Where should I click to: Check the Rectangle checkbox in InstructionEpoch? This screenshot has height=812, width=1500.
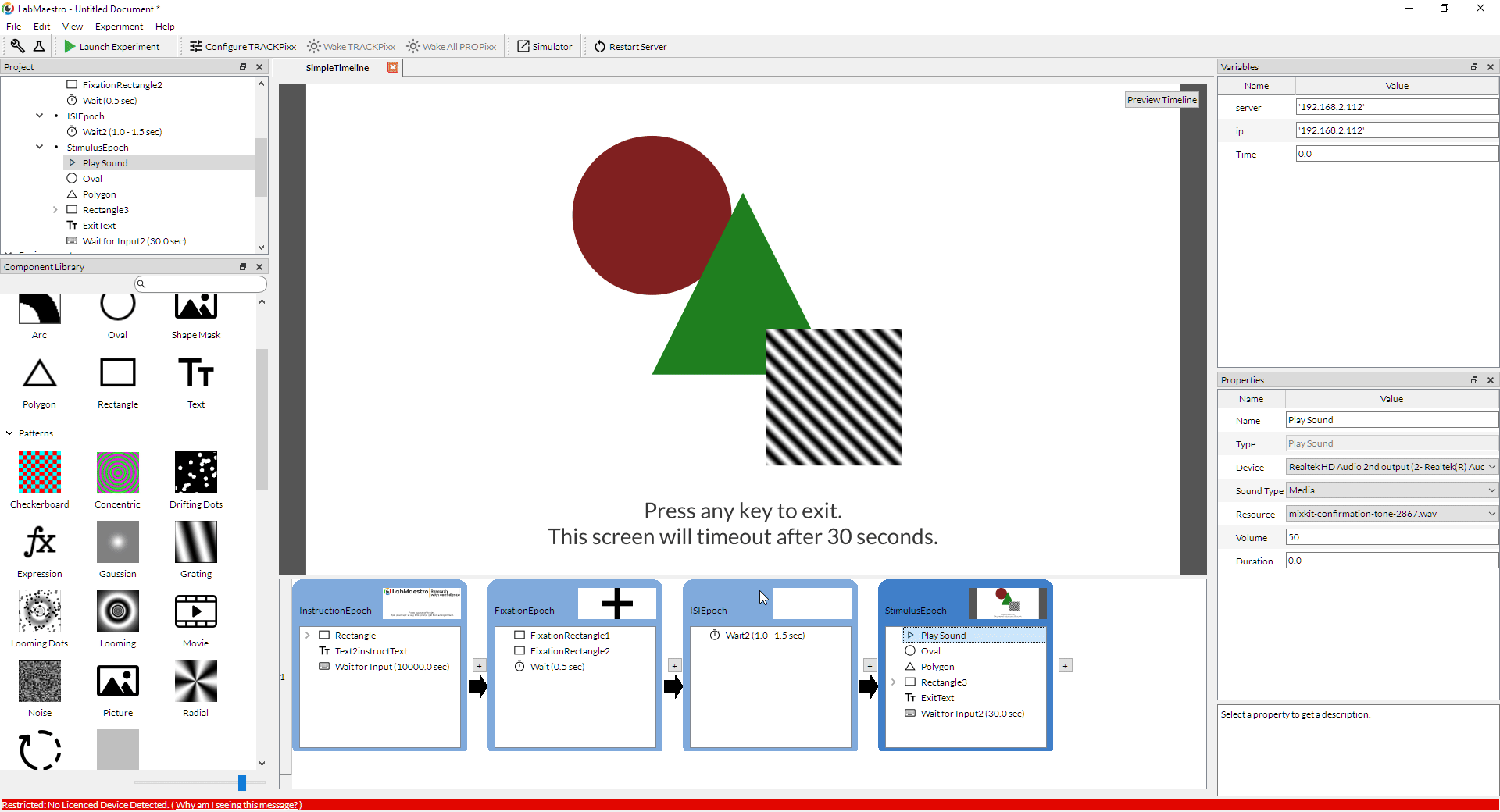pos(325,635)
